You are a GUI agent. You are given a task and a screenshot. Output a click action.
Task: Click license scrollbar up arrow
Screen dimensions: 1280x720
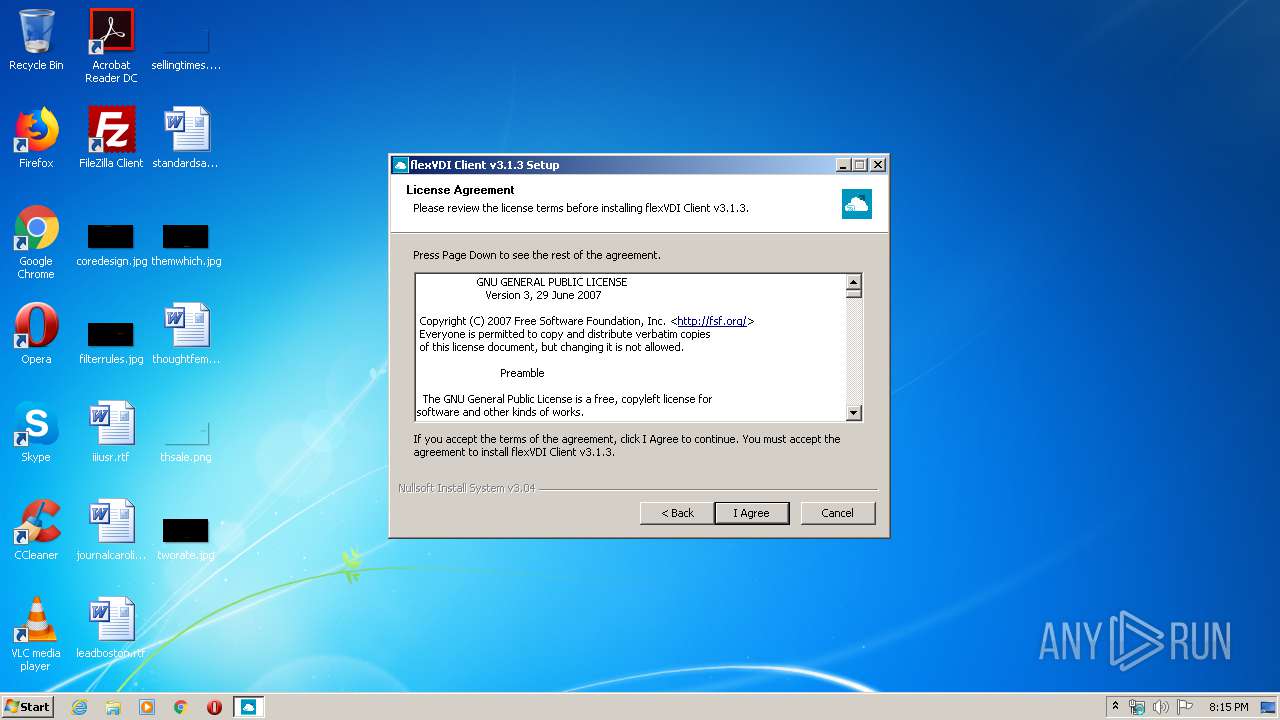pyautogui.click(x=853, y=282)
